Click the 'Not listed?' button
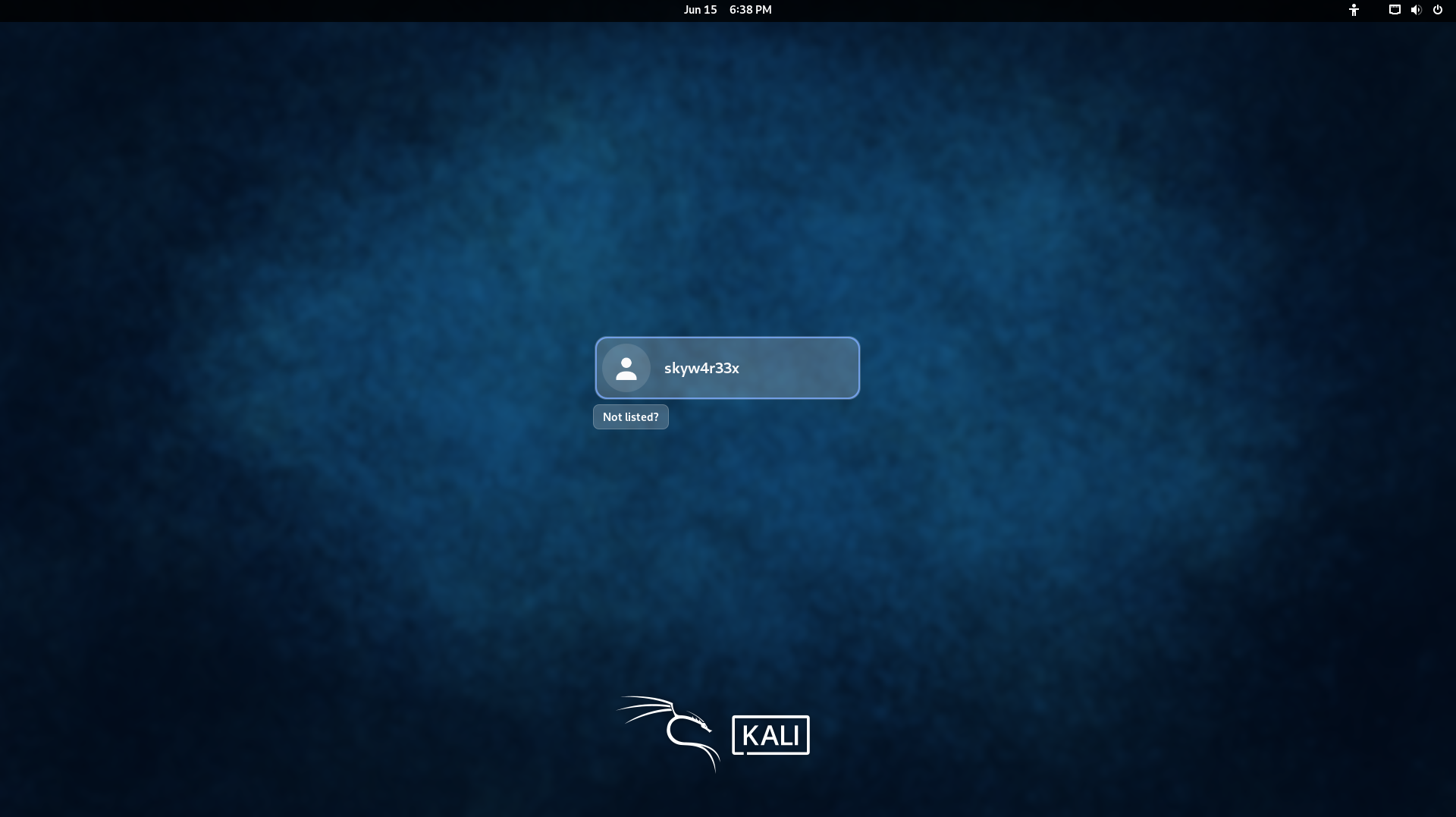Screen dimensions: 1456x817 [631, 417]
